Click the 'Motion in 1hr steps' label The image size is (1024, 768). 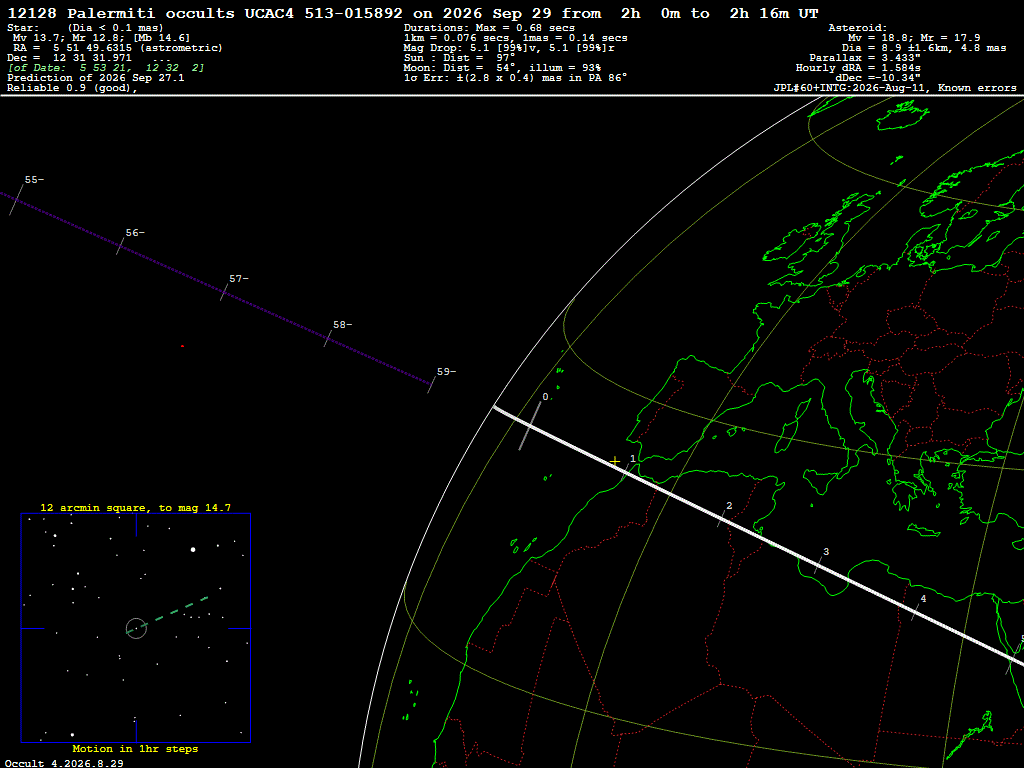(x=135, y=748)
